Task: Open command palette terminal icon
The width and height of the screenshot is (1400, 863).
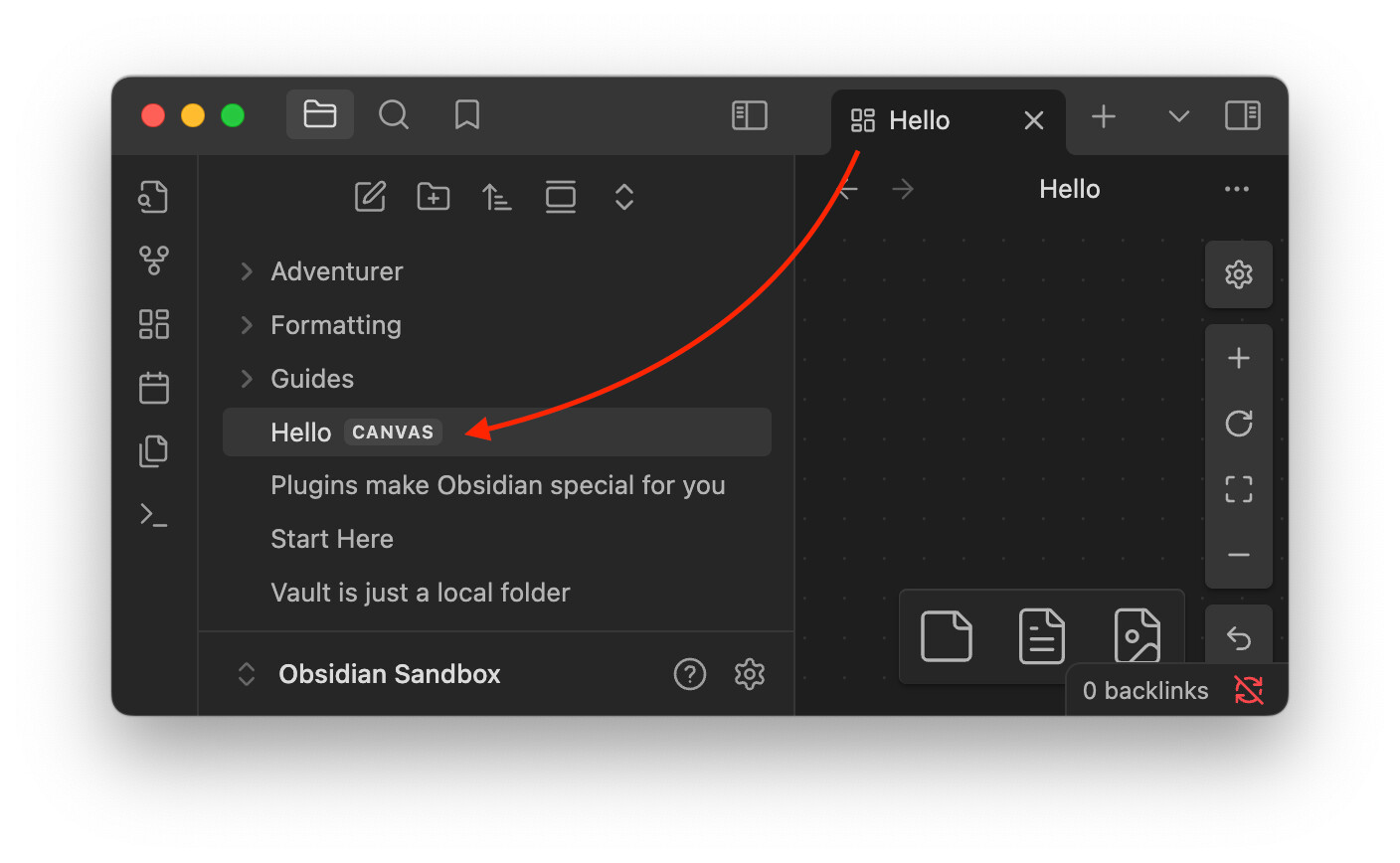Action: coord(154,515)
